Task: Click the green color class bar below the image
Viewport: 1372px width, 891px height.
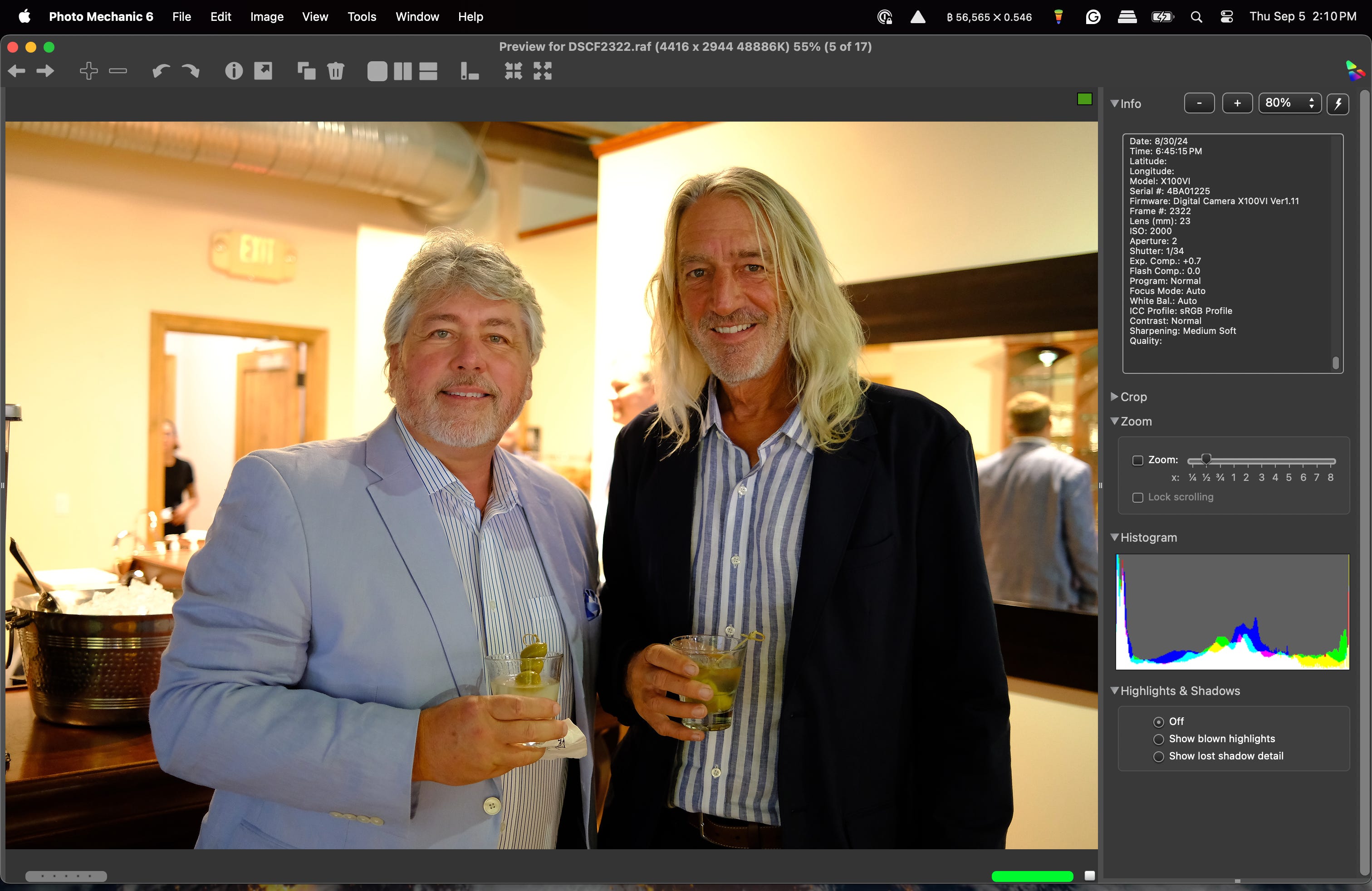Action: coord(1032,876)
